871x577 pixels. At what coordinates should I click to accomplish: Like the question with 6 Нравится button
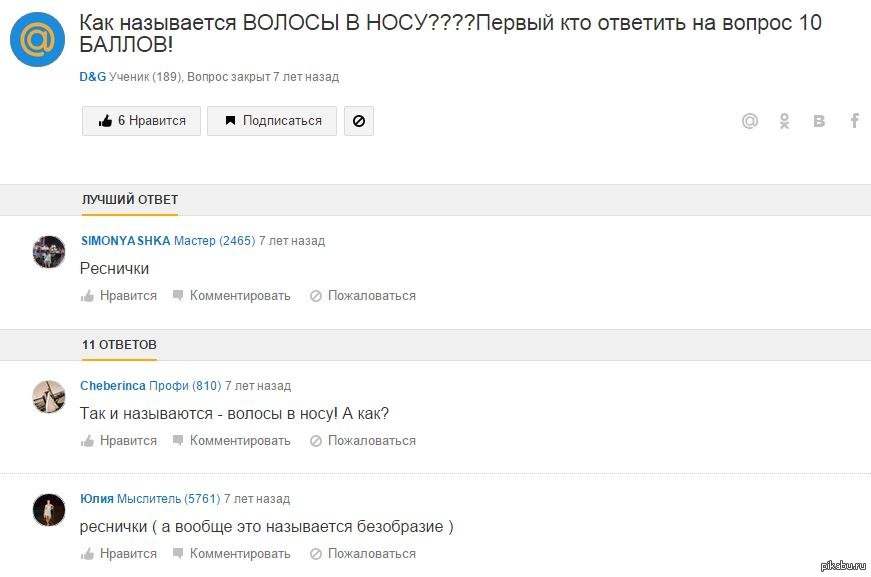141,121
